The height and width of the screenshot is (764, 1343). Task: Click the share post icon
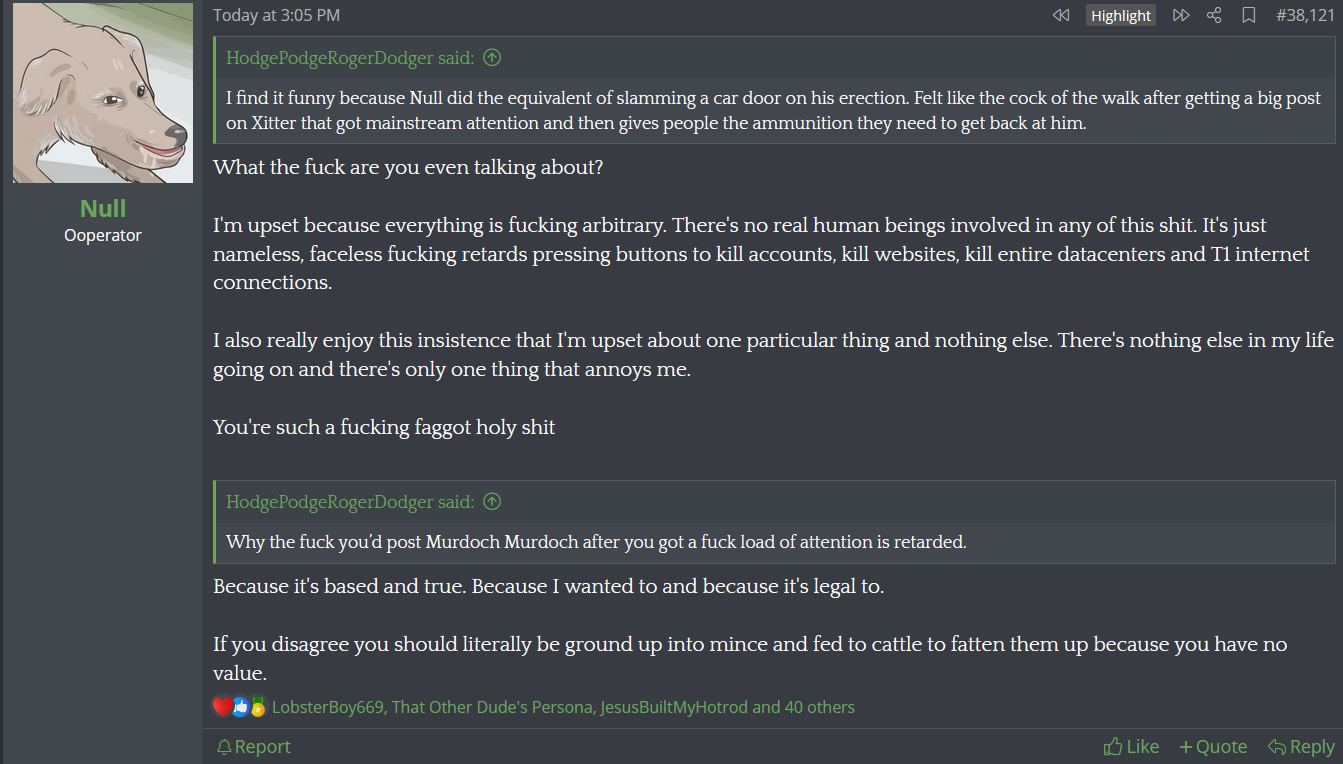[1214, 15]
